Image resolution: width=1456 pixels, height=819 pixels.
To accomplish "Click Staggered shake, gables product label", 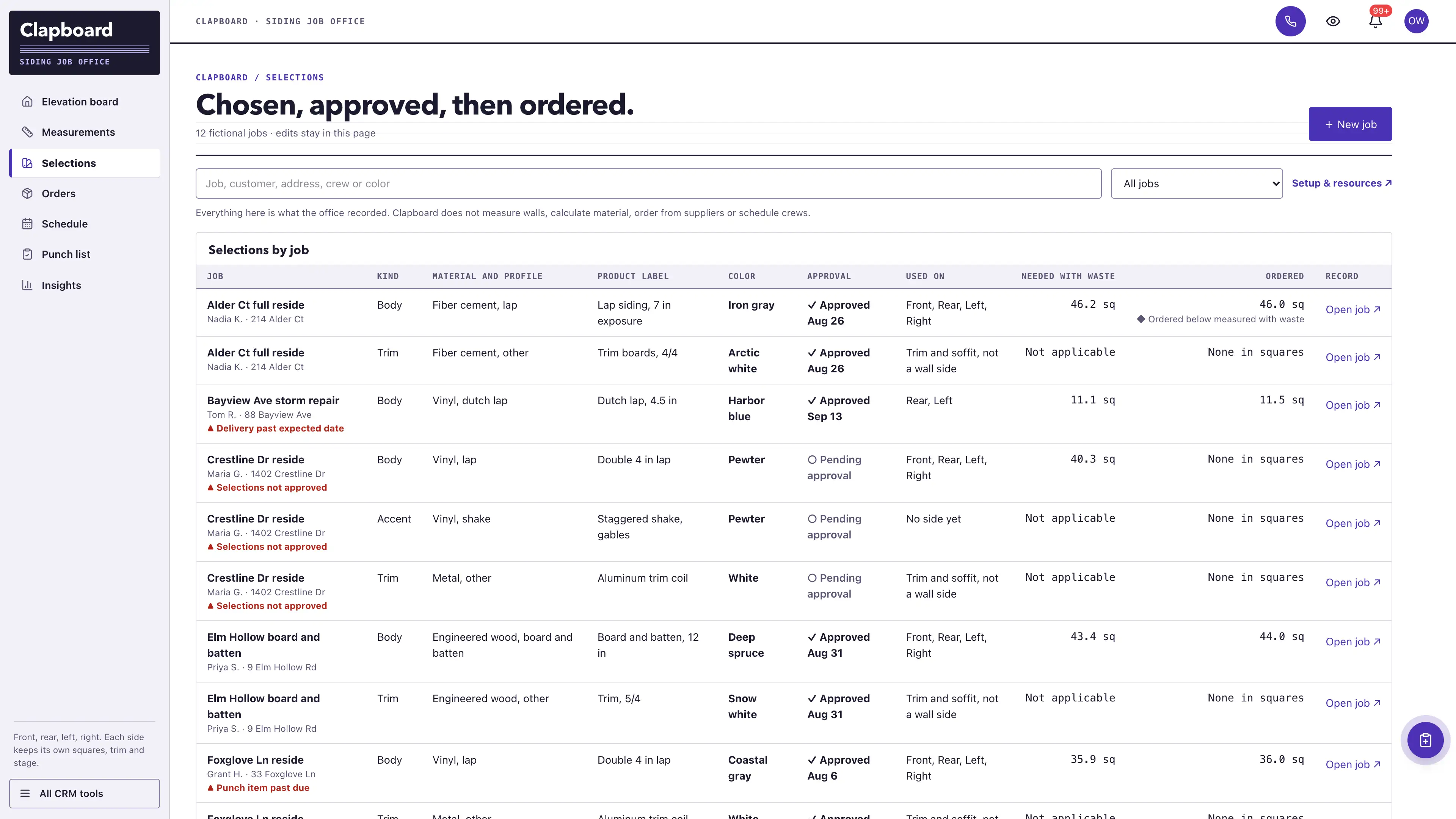I will 640,527.
